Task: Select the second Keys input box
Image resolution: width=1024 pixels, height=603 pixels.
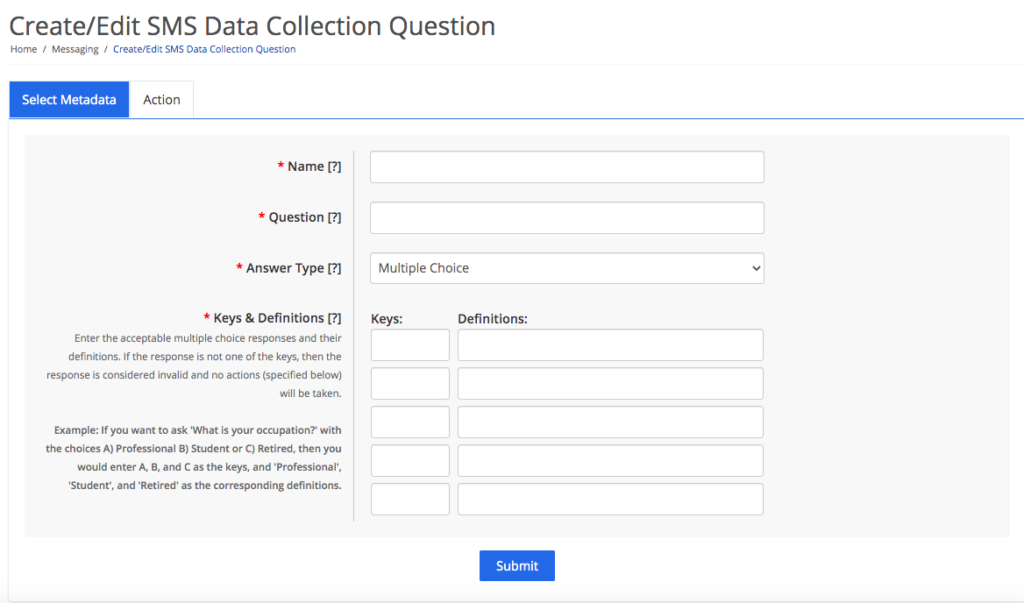Action: click(409, 383)
